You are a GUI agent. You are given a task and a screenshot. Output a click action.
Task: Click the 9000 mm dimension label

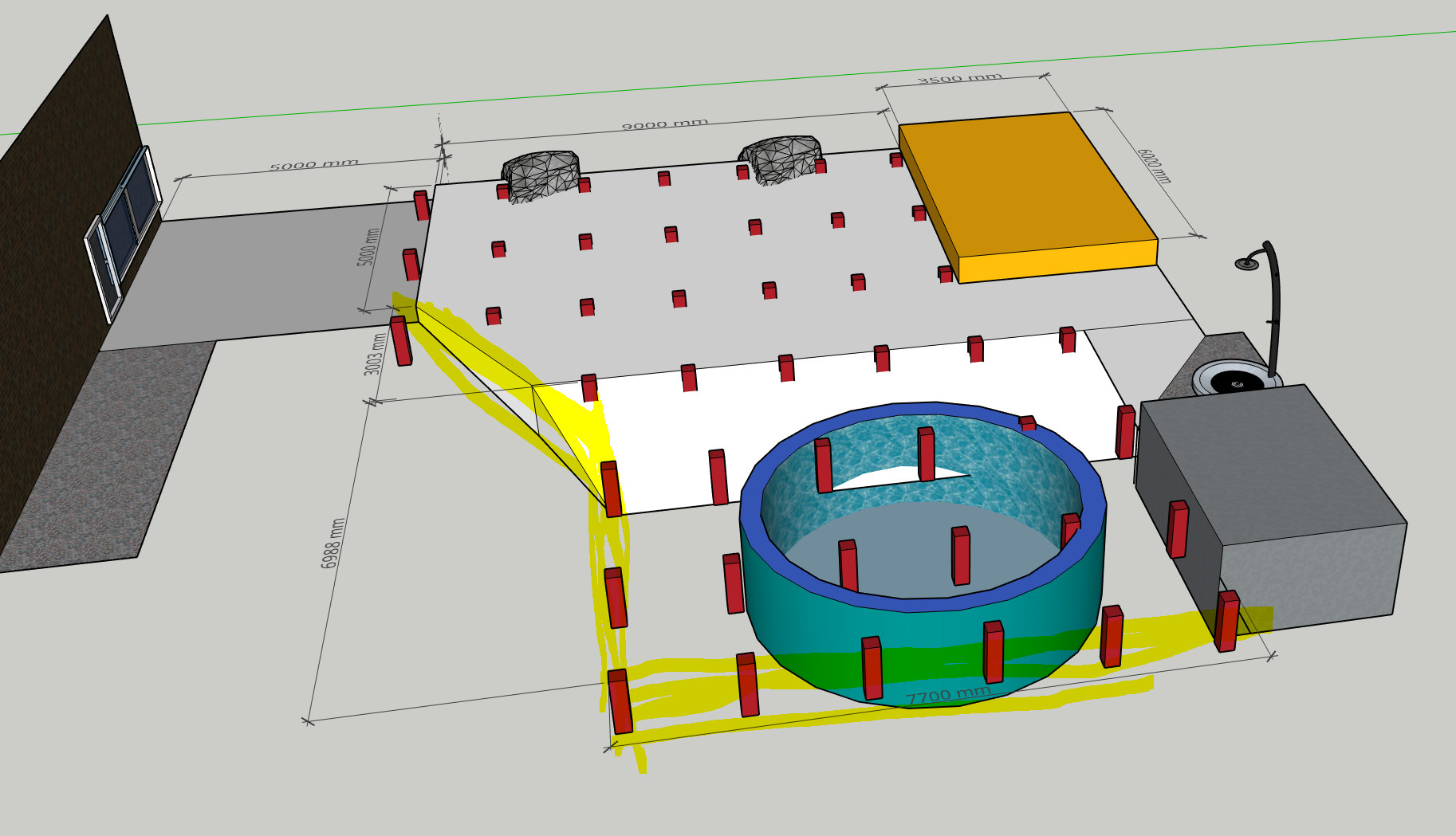[665, 124]
